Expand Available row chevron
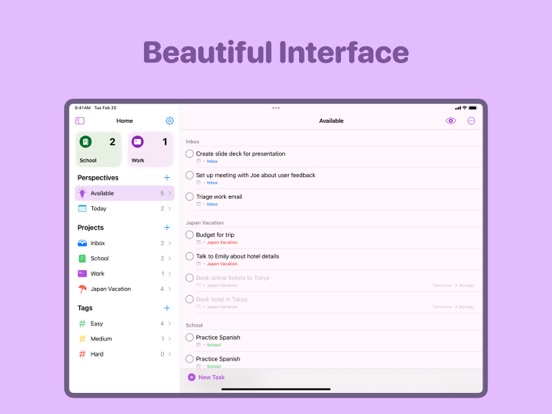Image resolution: width=552 pixels, height=414 pixels. click(x=170, y=193)
